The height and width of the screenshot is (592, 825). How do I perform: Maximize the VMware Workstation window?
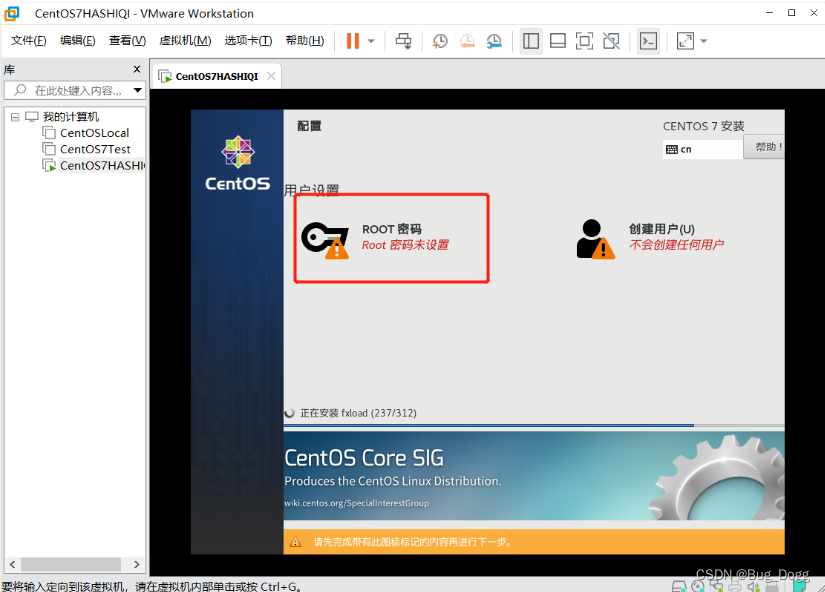(x=791, y=13)
